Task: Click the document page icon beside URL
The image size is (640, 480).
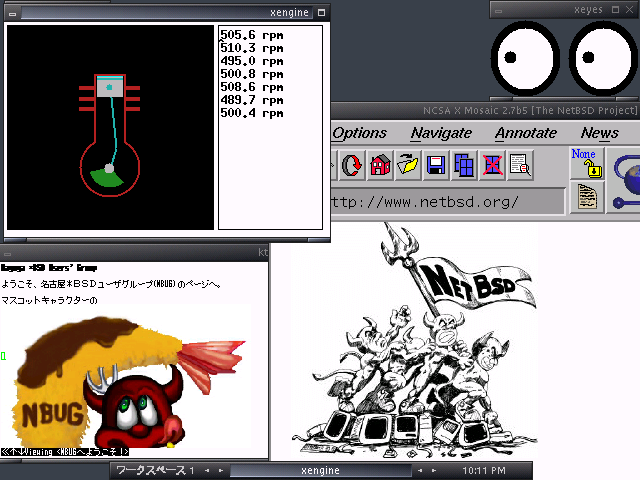Action: 587,197
